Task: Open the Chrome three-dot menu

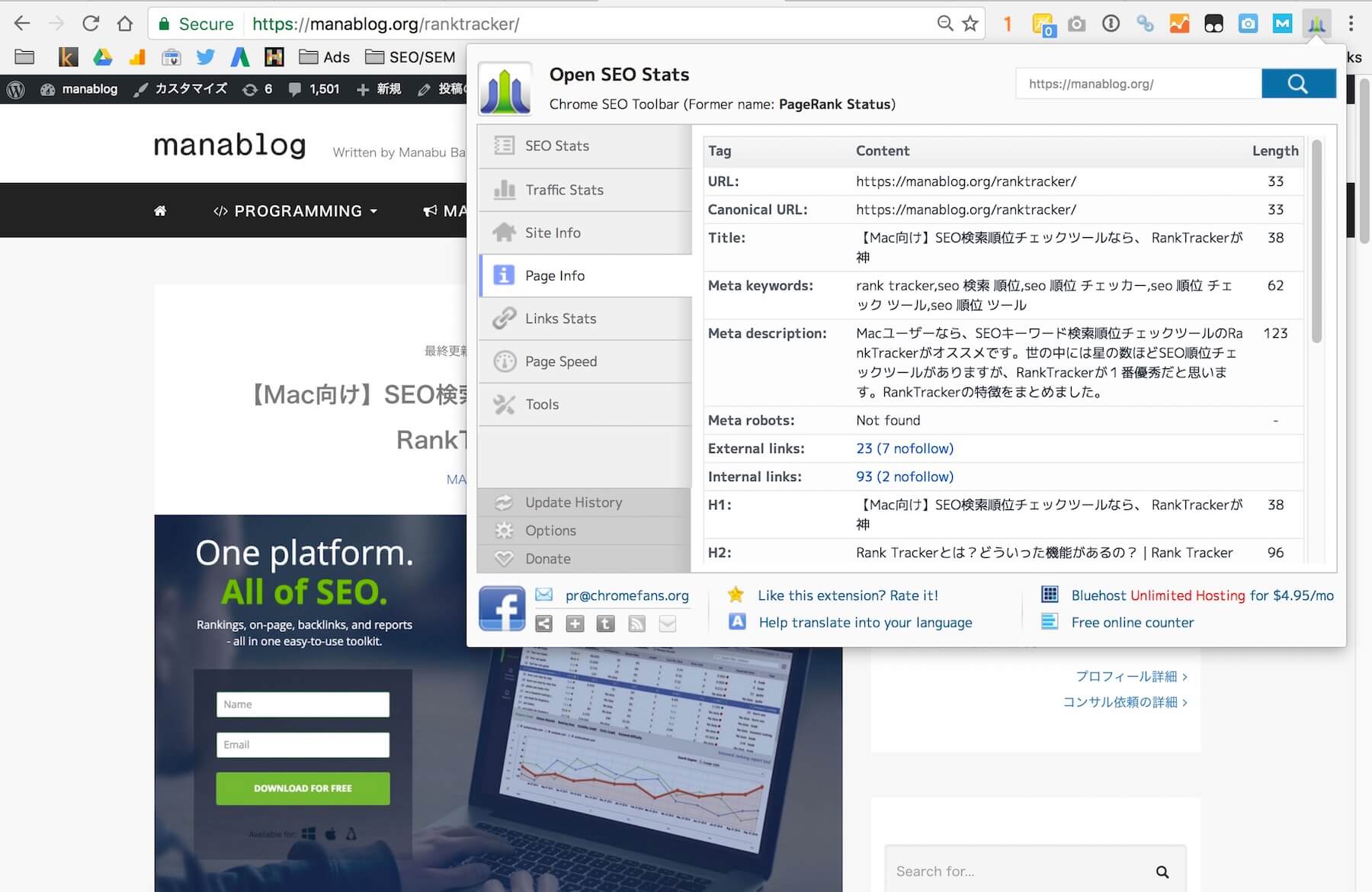Action: [1351, 24]
